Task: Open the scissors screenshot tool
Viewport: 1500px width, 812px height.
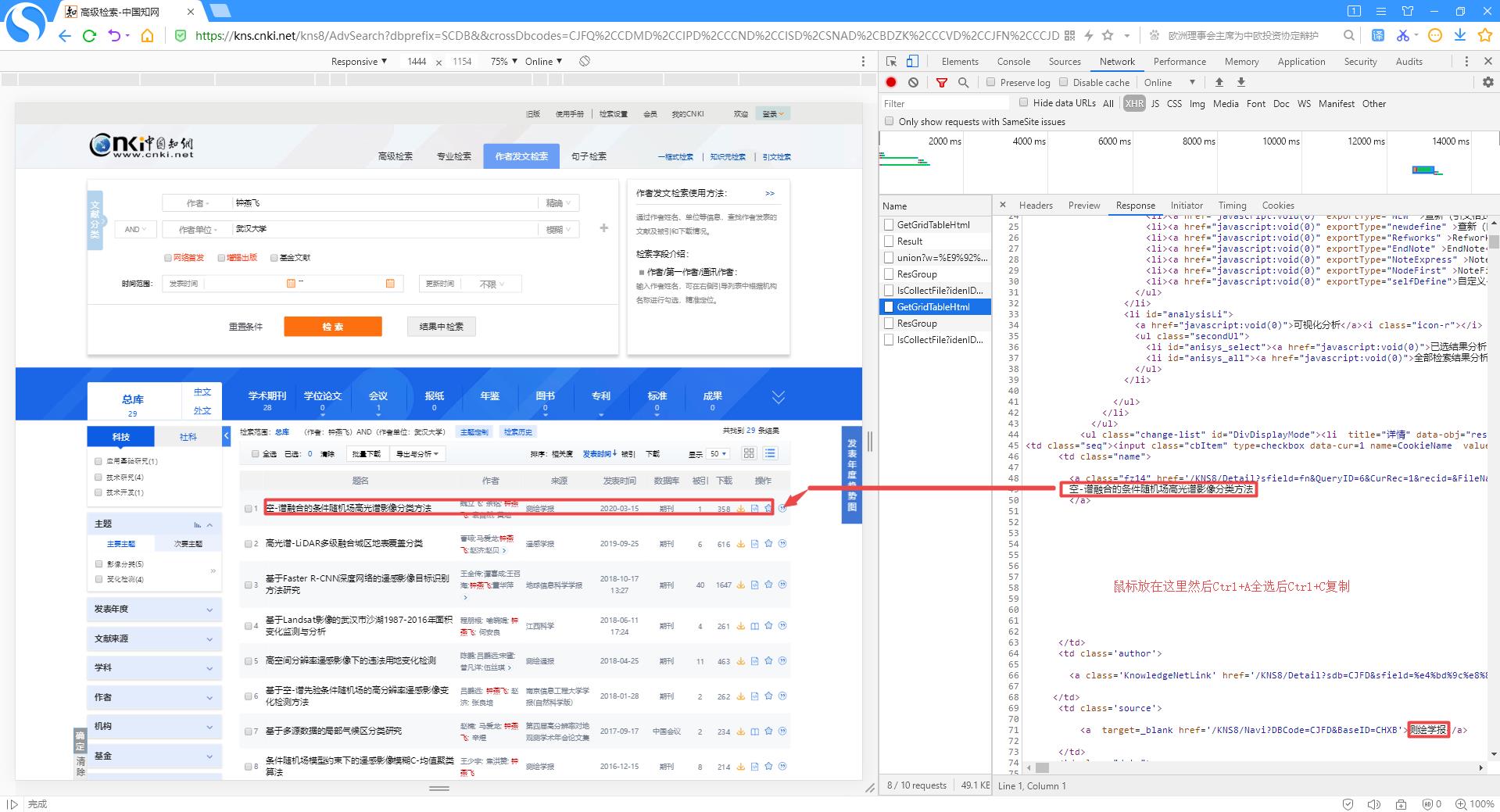Action: [x=1402, y=35]
